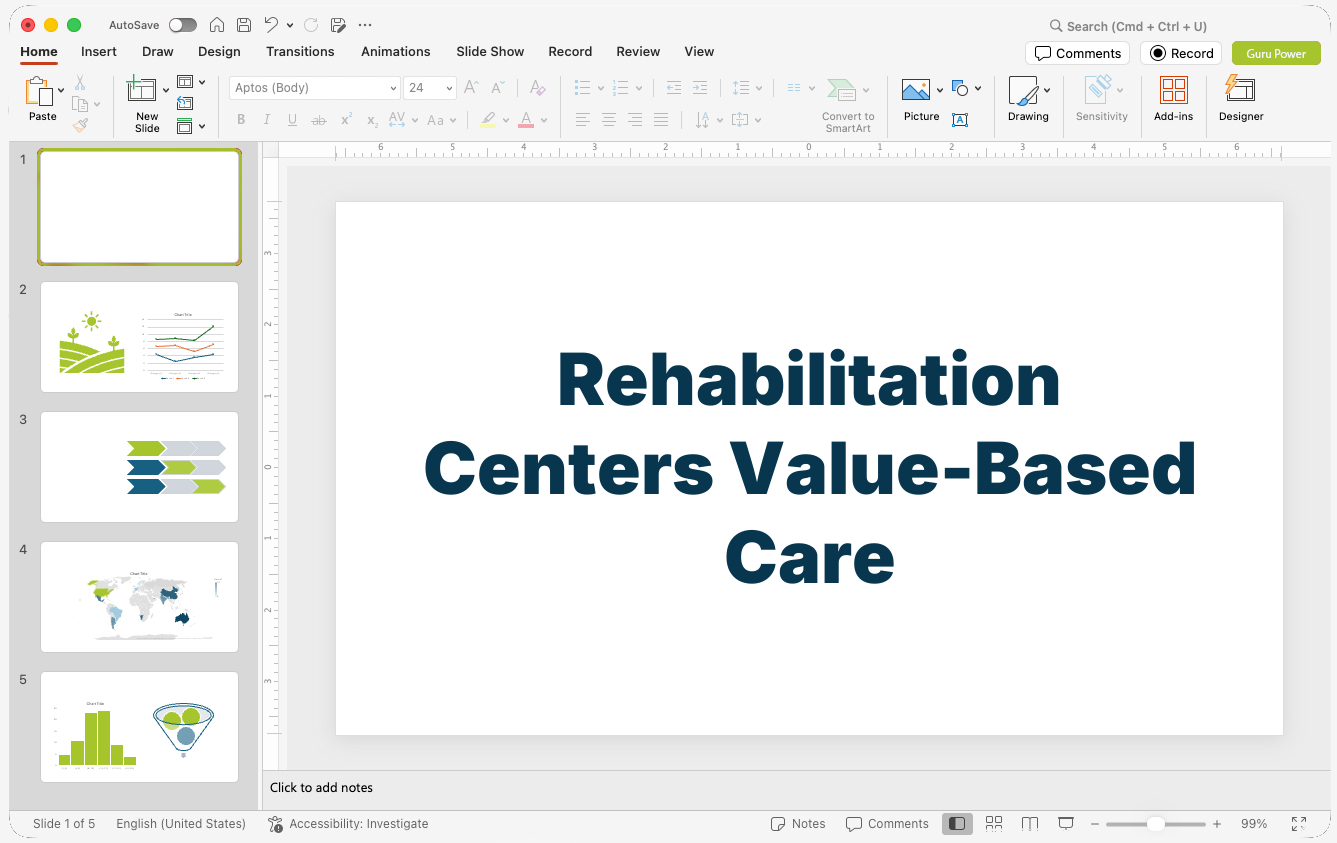
Task: Click the Increase Font Size icon
Action: tap(471, 88)
